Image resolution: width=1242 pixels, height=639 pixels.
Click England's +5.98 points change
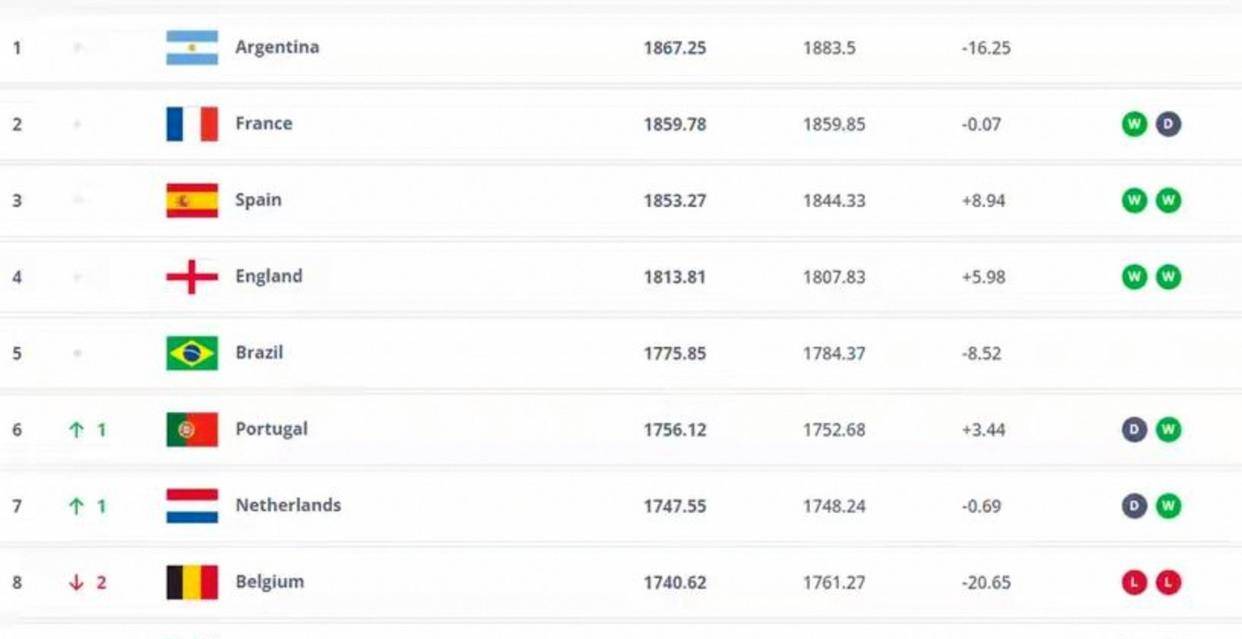(983, 277)
